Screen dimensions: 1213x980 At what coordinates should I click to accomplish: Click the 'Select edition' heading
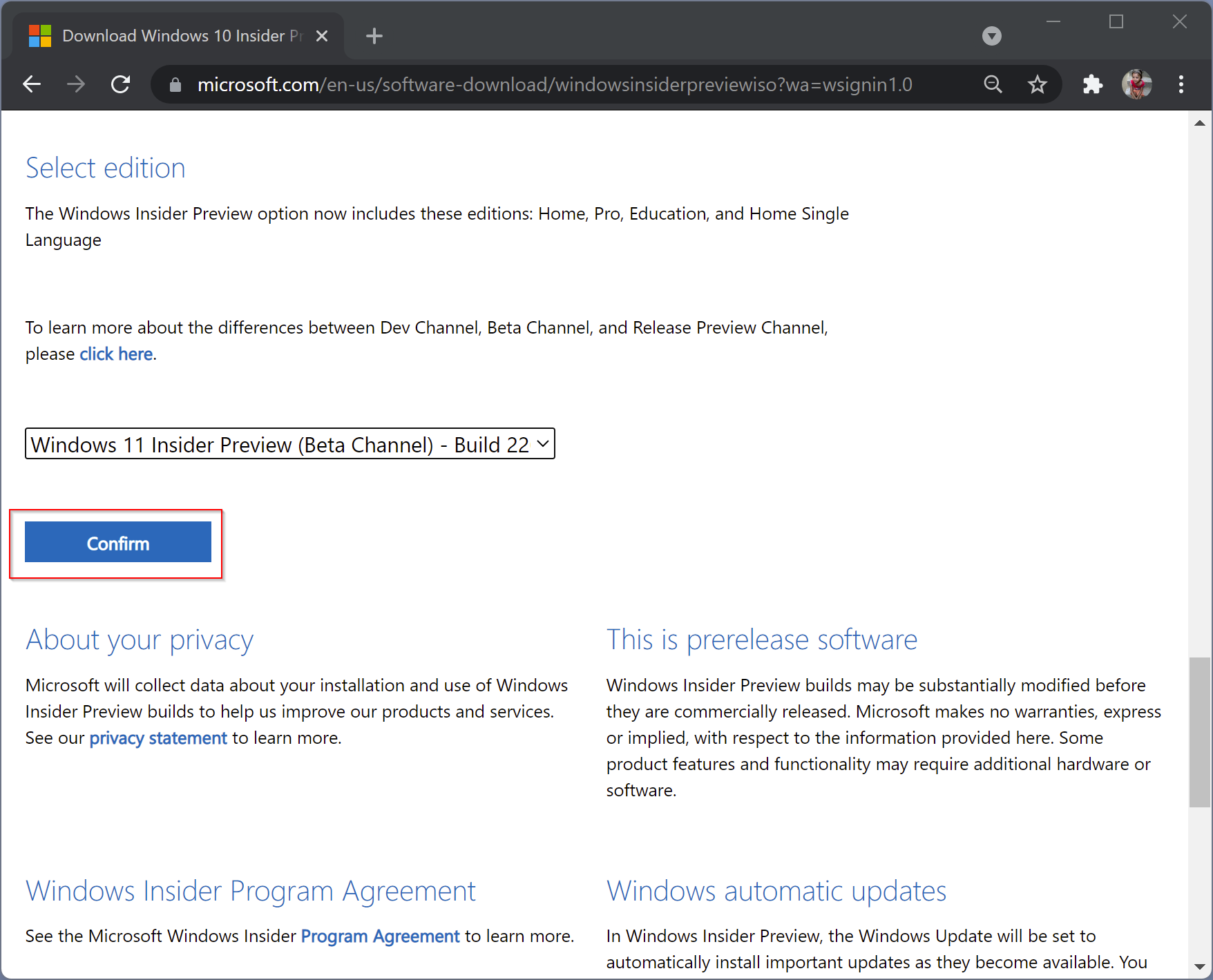coord(106,168)
